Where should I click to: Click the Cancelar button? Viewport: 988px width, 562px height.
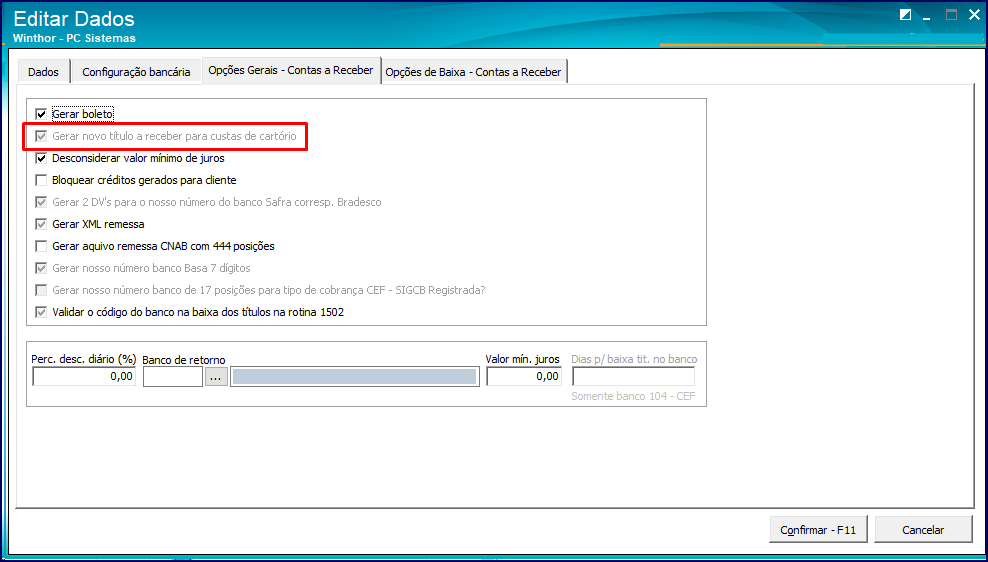coord(923,530)
